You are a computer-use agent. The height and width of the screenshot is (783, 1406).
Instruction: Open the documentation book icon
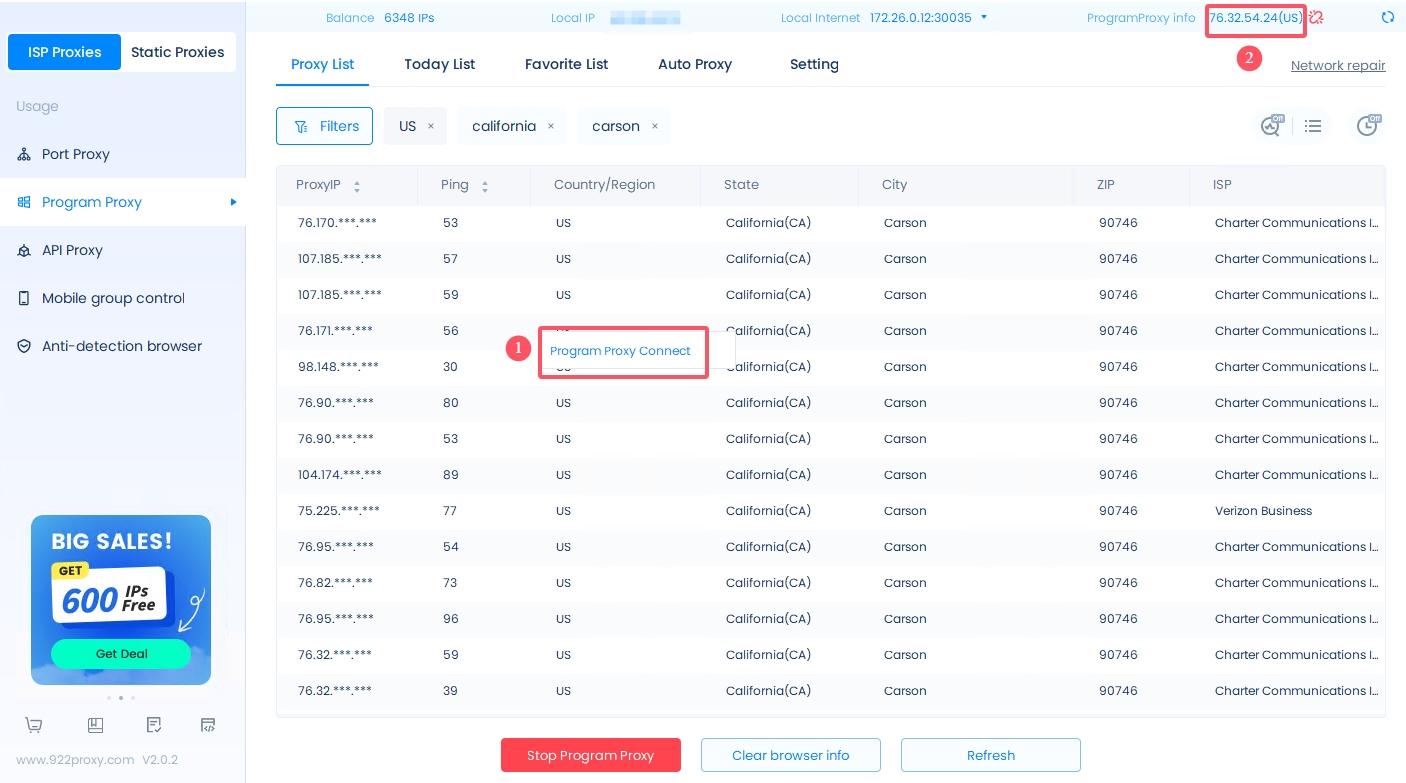95,725
